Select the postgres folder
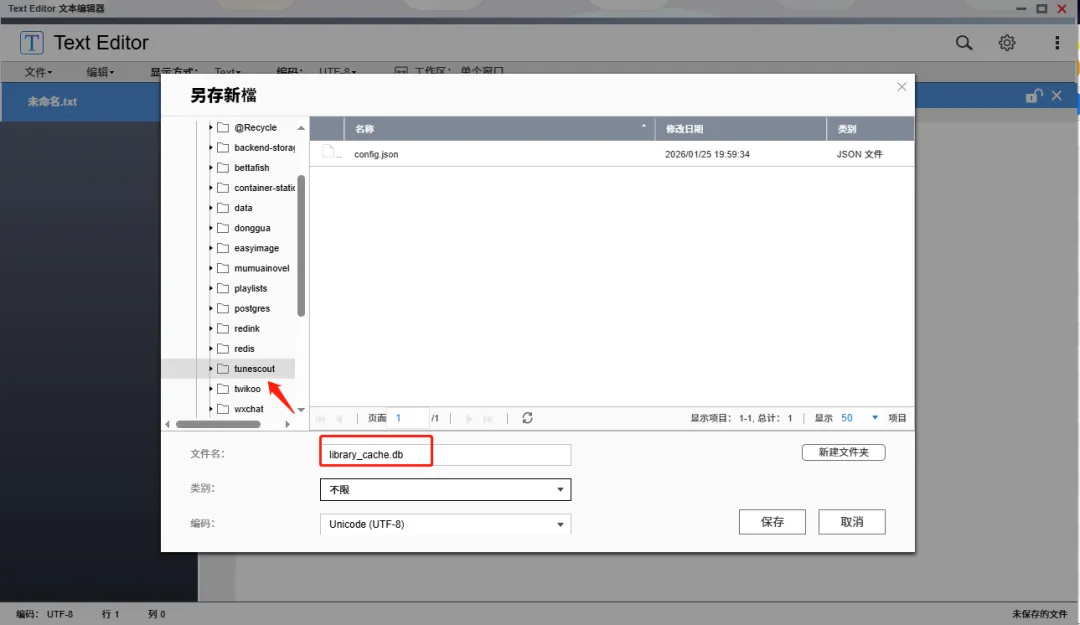 point(252,308)
